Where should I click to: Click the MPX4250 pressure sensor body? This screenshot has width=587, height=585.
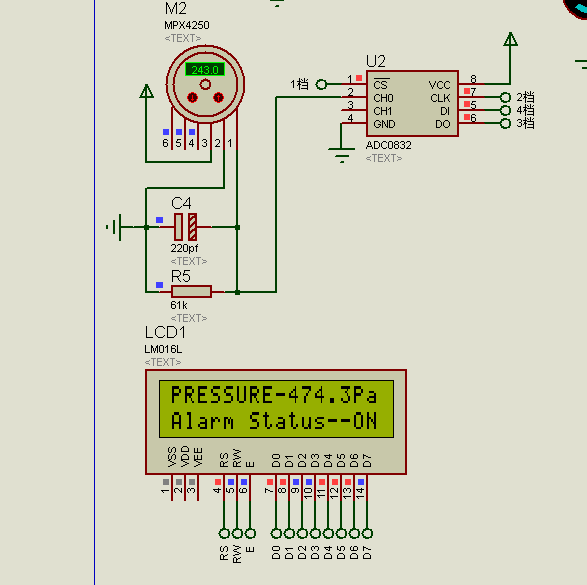(x=205, y=84)
